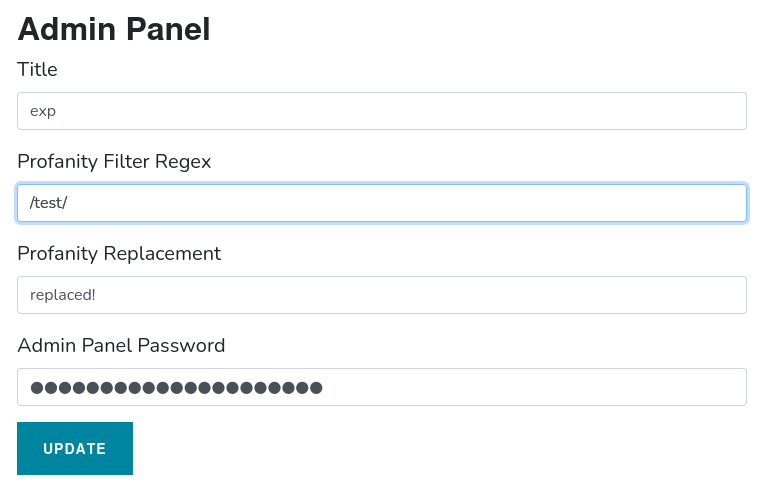Image resolution: width=765 pixels, height=484 pixels.
Task: Click the 'Title' field label
Action: tap(37, 69)
